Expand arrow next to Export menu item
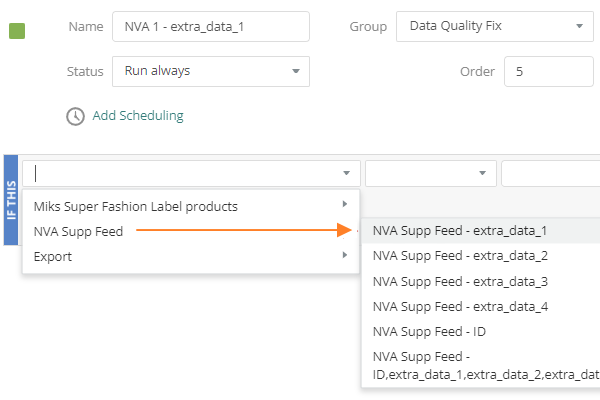 (x=345, y=255)
